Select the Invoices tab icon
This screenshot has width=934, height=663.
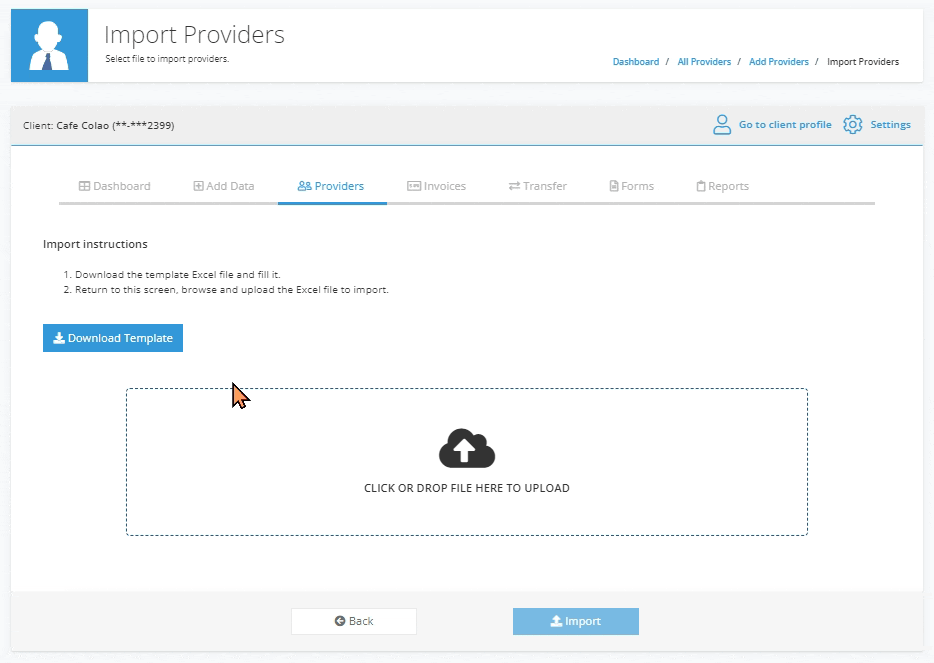pos(415,186)
